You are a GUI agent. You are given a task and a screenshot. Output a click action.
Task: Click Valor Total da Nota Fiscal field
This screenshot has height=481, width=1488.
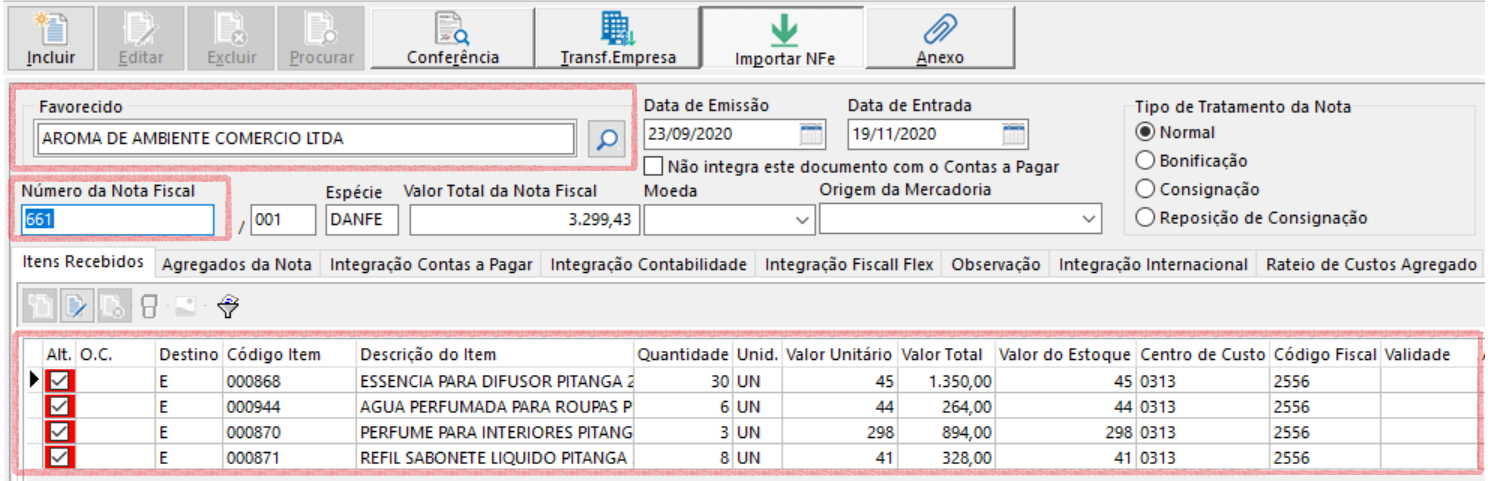point(524,220)
